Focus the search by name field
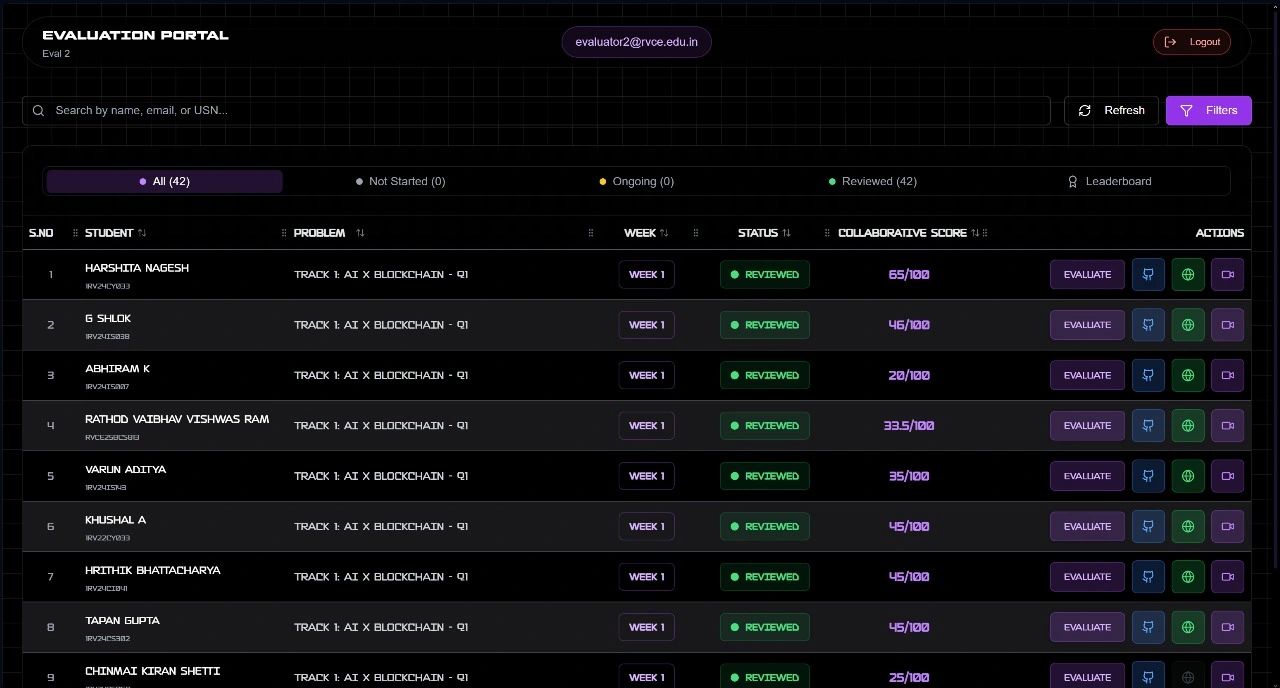The image size is (1280, 688). (x=540, y=111)
